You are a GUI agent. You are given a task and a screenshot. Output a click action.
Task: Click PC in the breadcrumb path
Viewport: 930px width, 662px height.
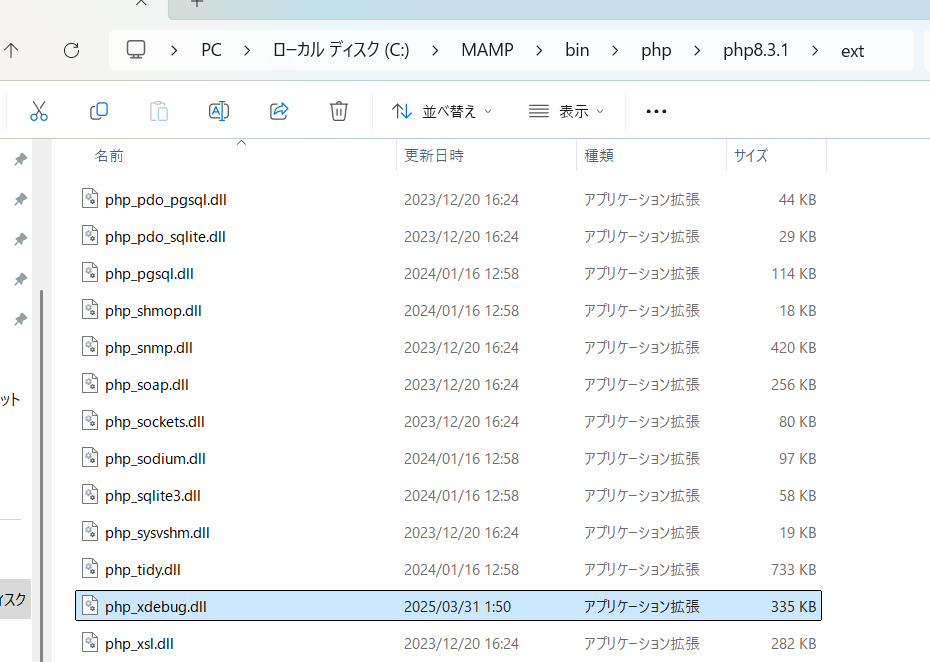click(211, 50)
